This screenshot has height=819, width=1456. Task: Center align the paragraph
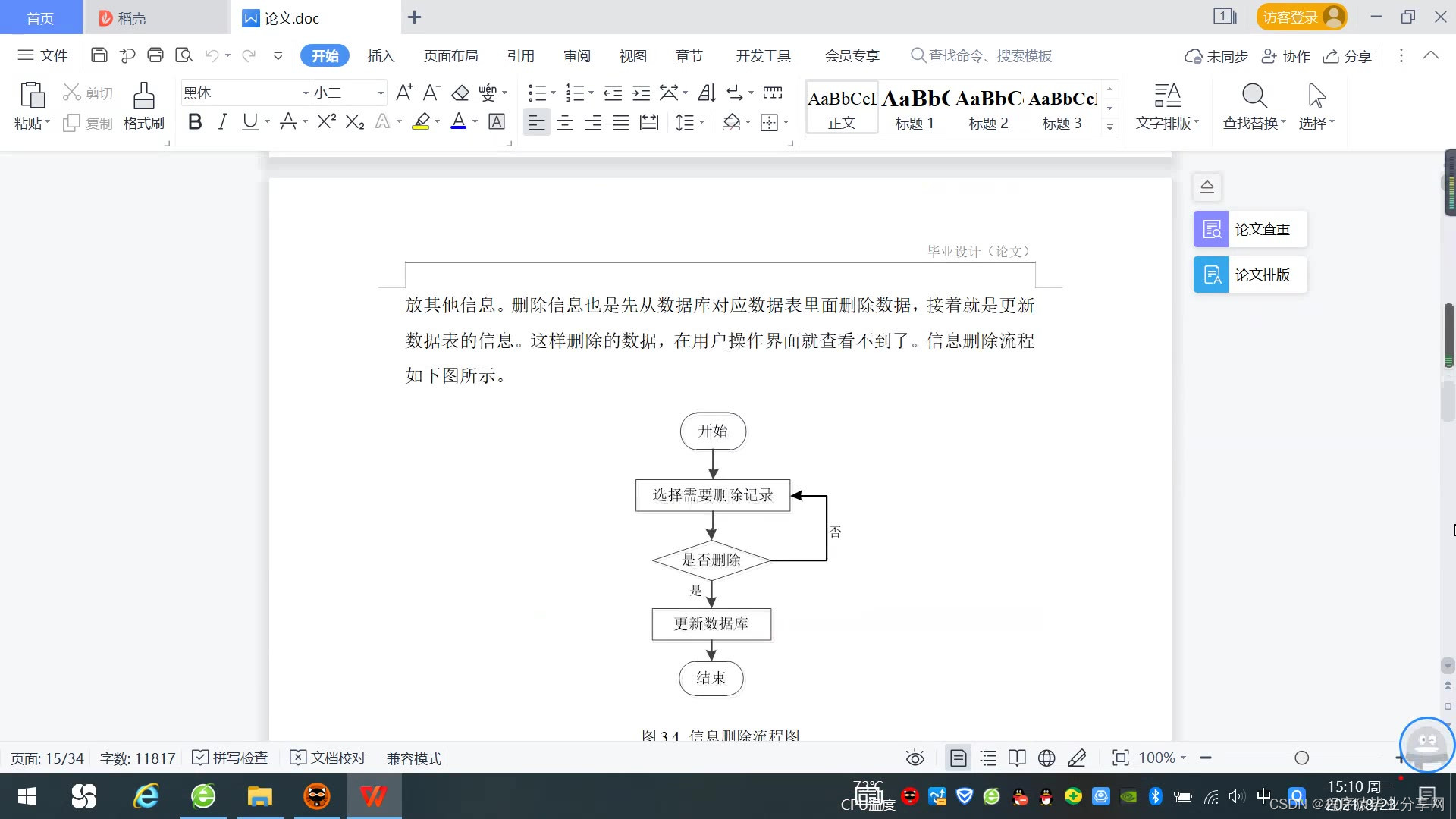(x=565, y=123)
